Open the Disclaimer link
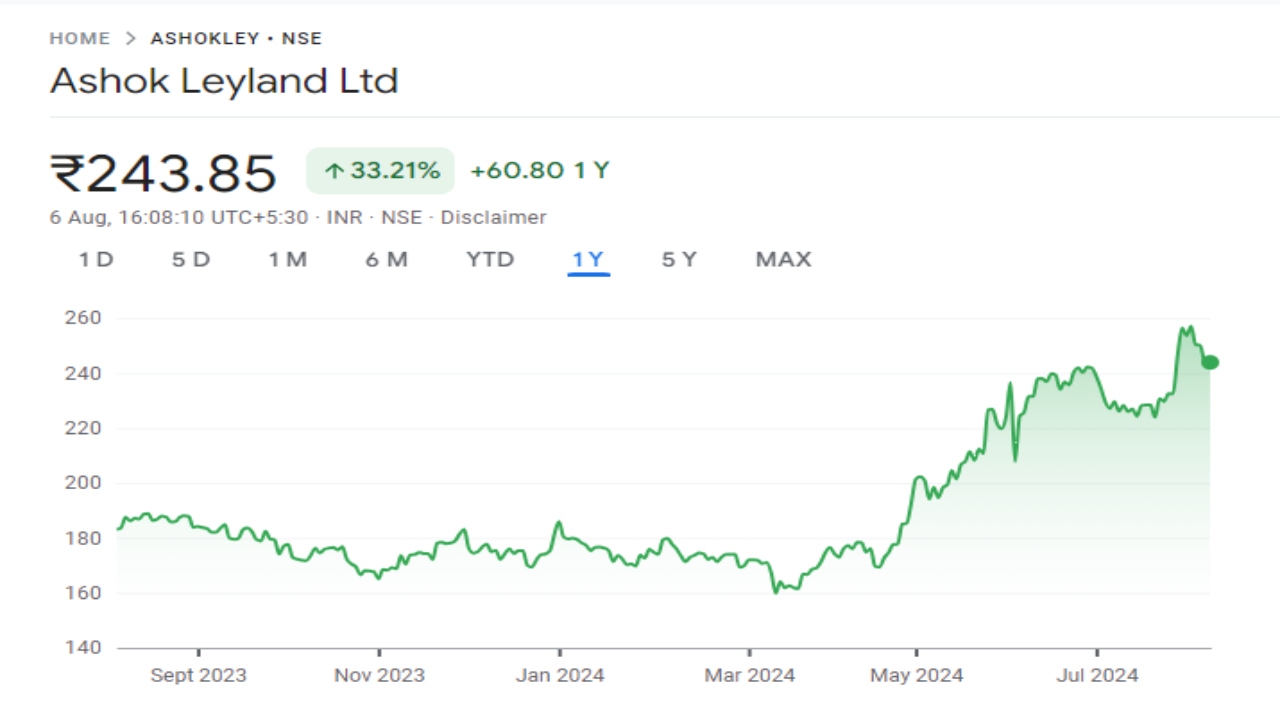 [494, 217]
